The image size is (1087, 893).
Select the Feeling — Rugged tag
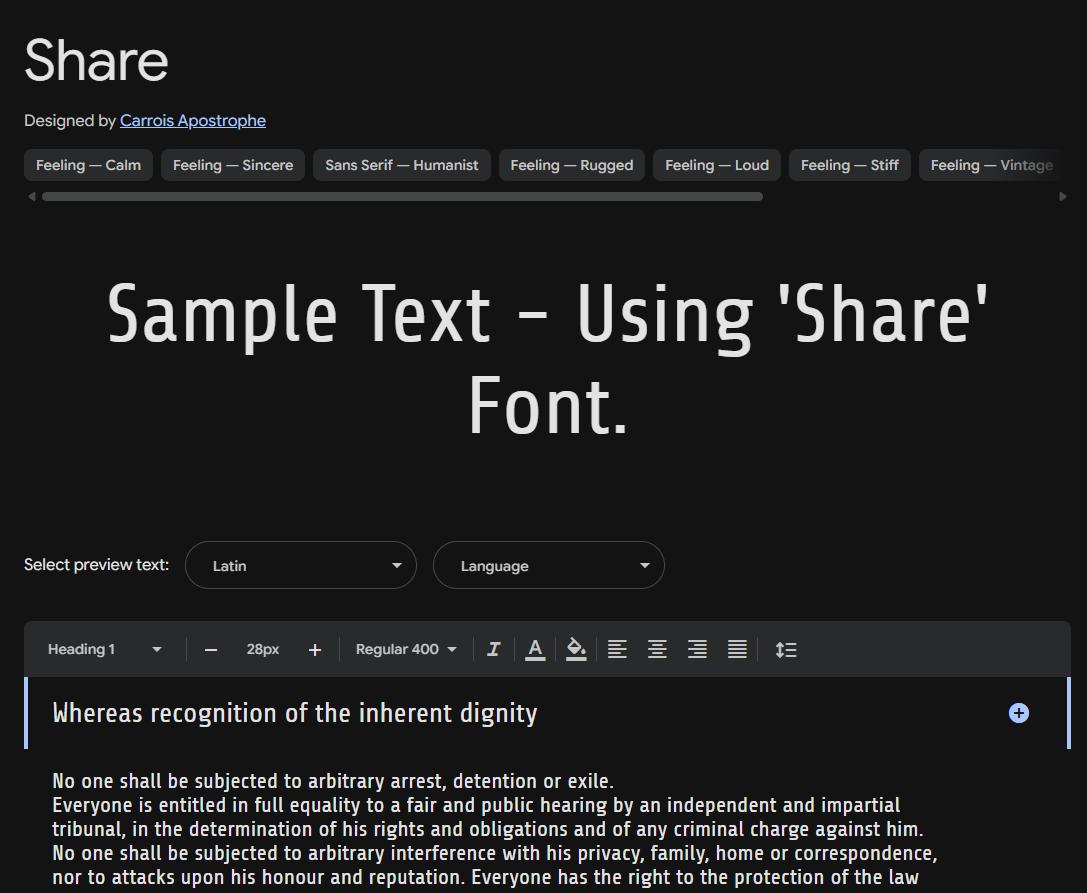572,165
